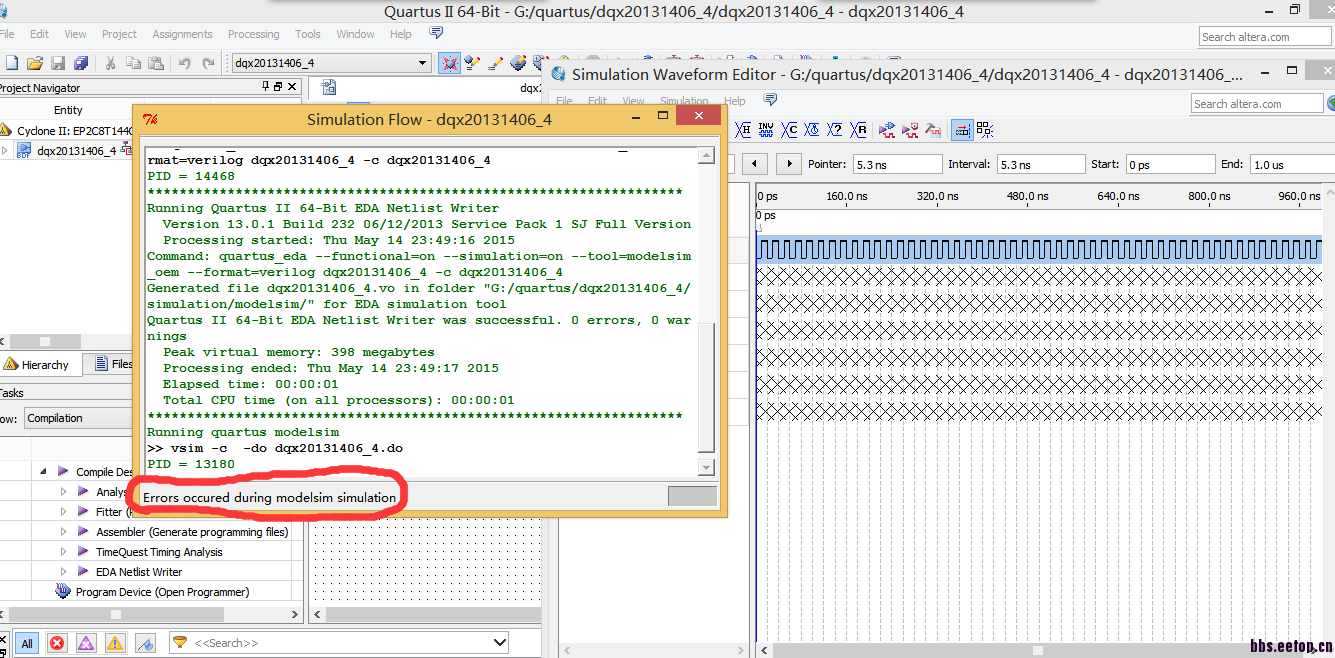The height and width of the screenshot is (658, 1335).
Task: Click the feedback bubble in Waveform Editor menu bar
Action: point(769,100)
